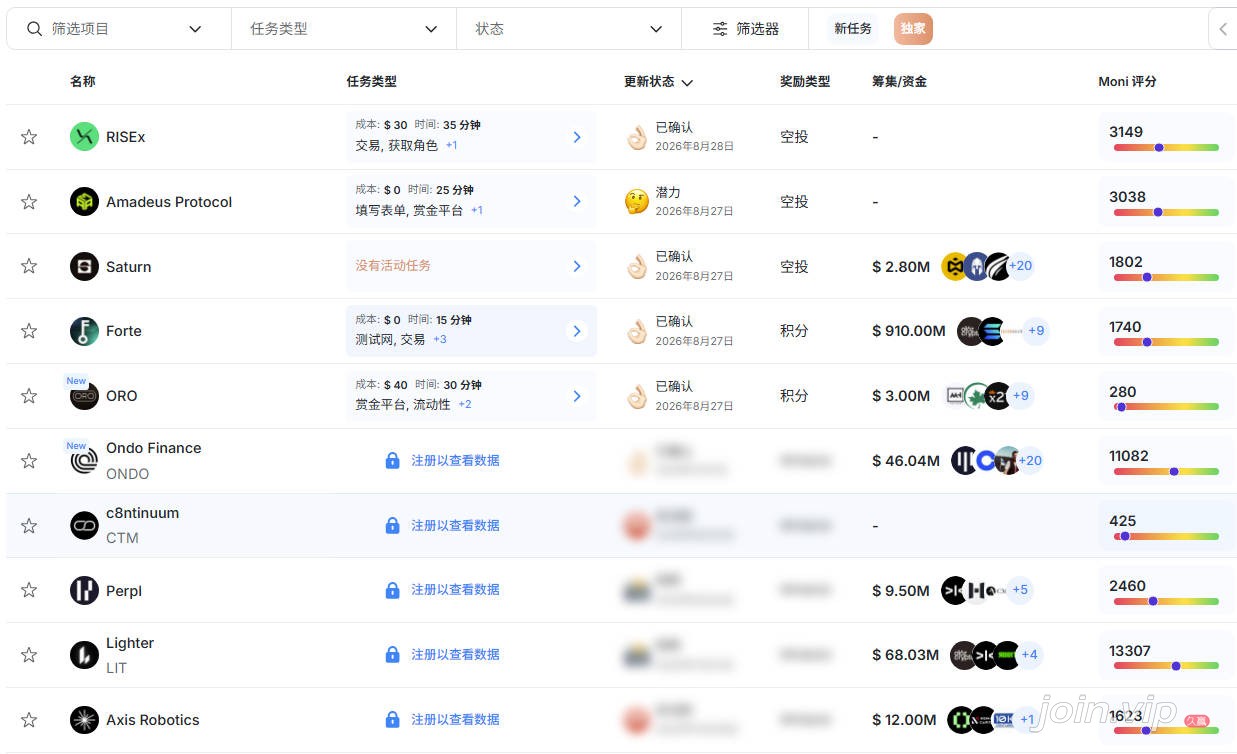Screen dimensions: 1237x754
Task: Sort by 更新状态 column chevron
Action: coord(687,82)
